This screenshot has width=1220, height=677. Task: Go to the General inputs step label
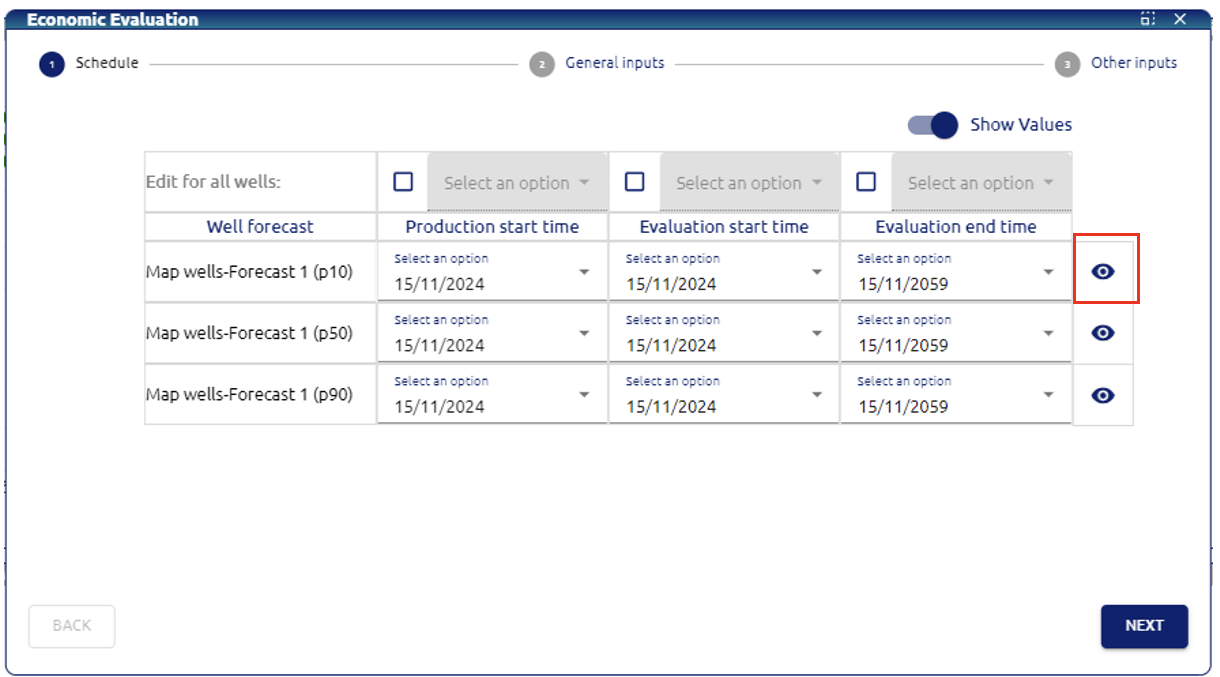614,63
